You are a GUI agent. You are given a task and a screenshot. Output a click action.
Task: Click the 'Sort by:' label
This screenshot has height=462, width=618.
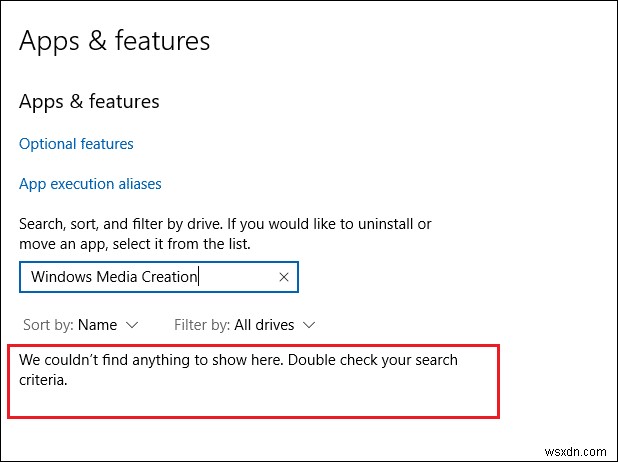click(46, 325)
